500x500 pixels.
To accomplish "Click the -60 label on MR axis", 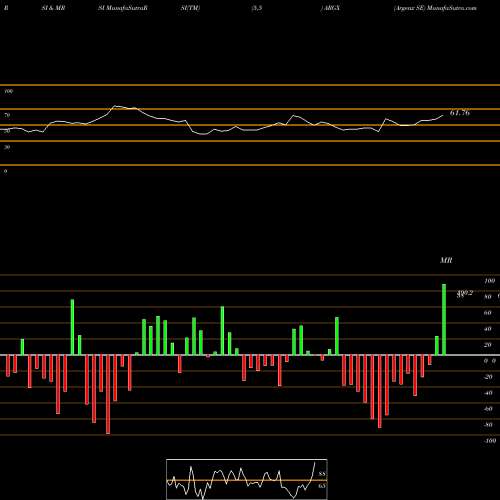I will pyautogui.click(x=488, y=409).
